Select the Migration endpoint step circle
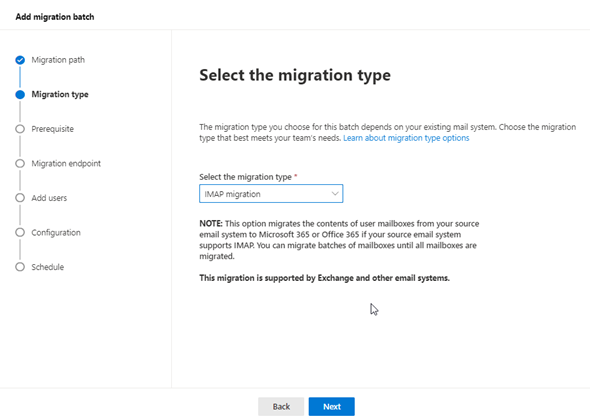Image resolution: width=611 pixels, height=420 pixels. pyautogui.click(x=20, y=163)
